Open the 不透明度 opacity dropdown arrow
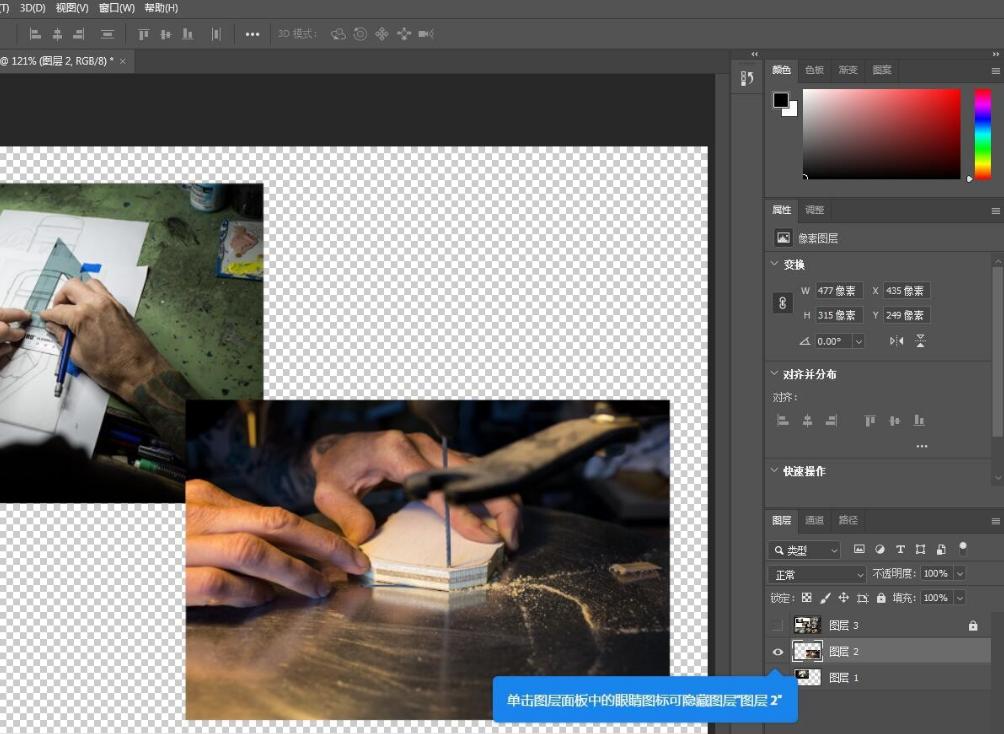Screen dimensions: 1004x734 (x=960, y=573)
